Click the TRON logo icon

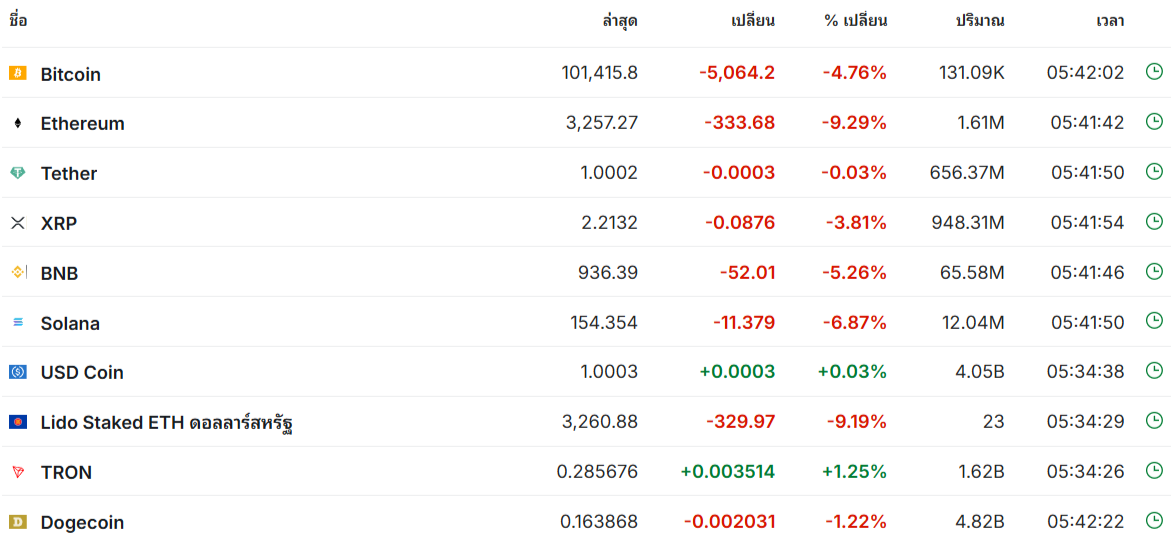18,472
